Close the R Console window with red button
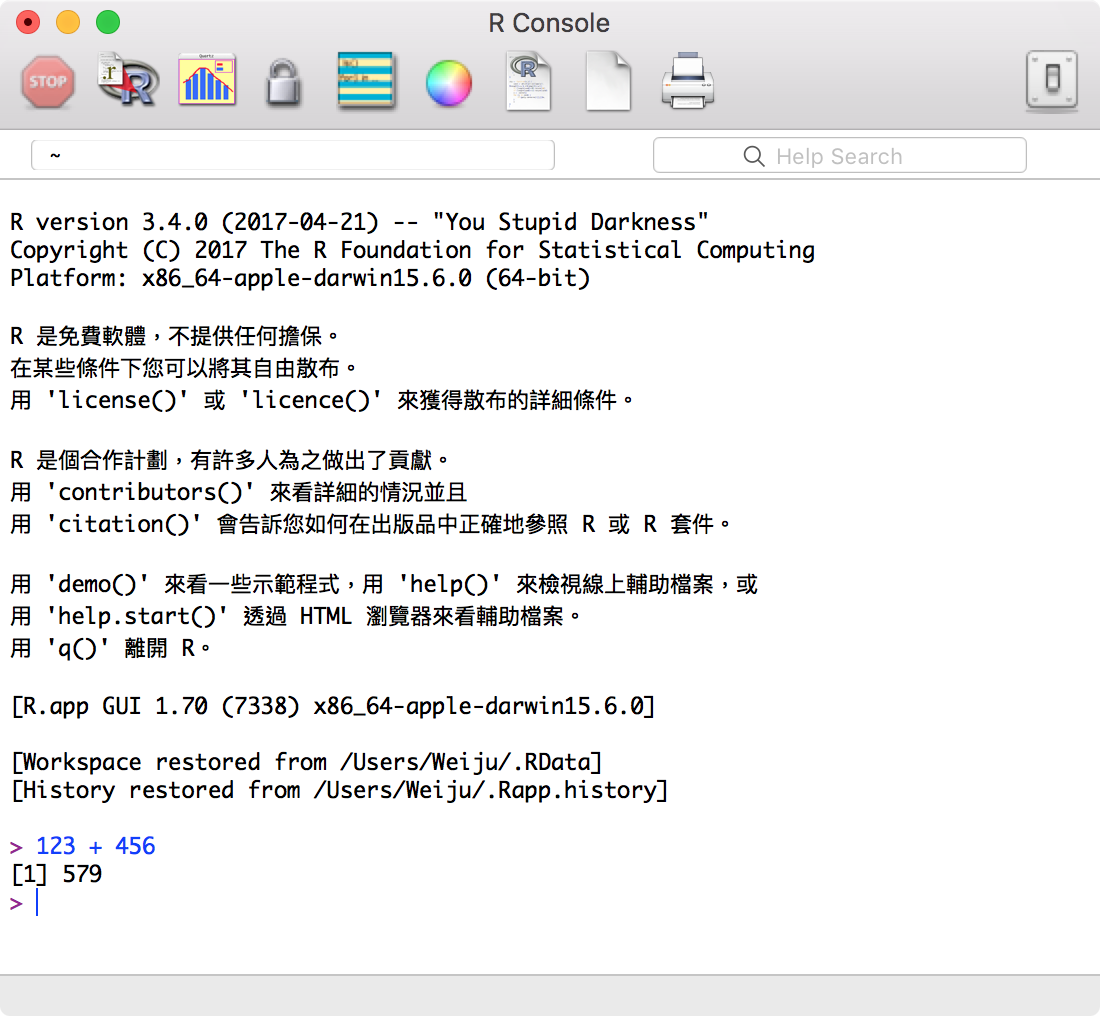Viewport: 1100px width, 1016px height. (29, 22)
